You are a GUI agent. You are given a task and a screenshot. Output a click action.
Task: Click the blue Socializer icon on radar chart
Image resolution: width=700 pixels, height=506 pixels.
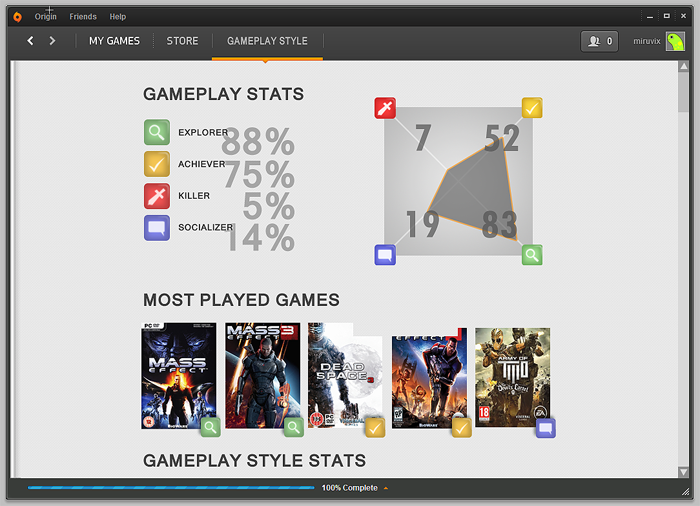[385, 255]
